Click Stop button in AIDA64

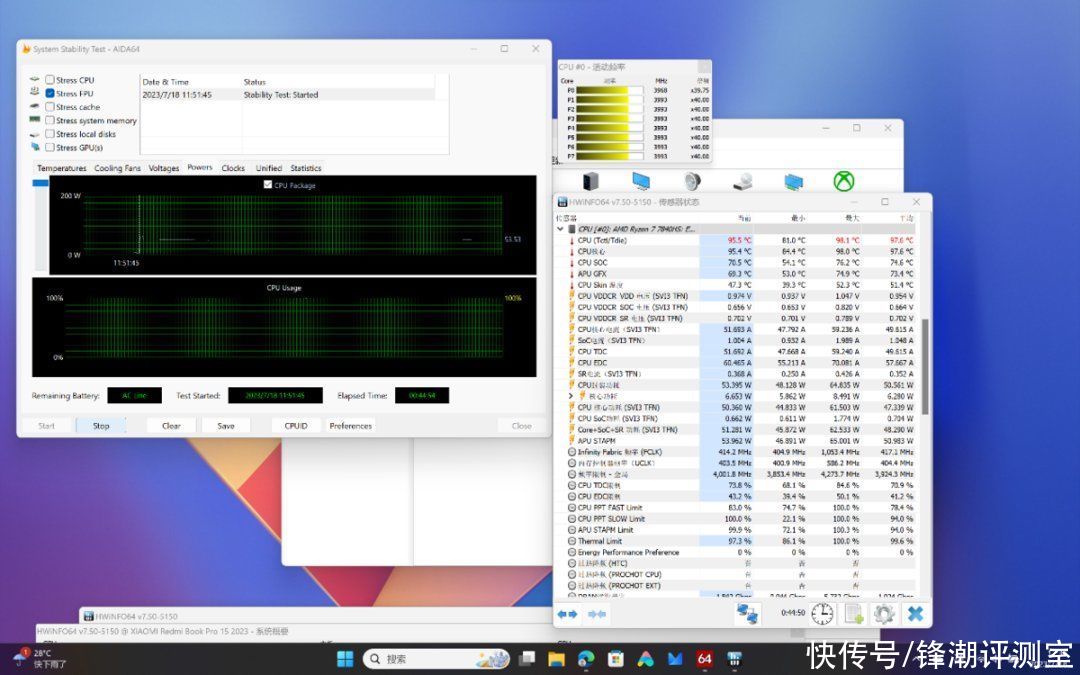point(101,426)
